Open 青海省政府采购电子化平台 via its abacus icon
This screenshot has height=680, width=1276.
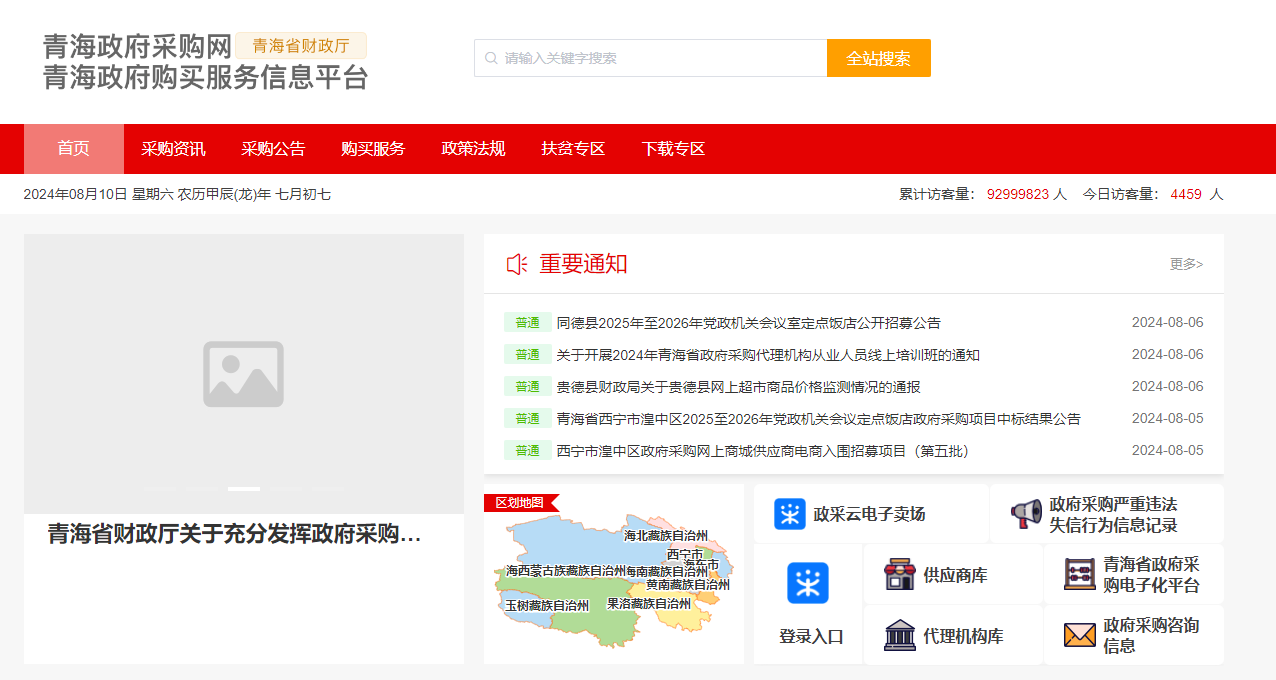(1079, 573)
